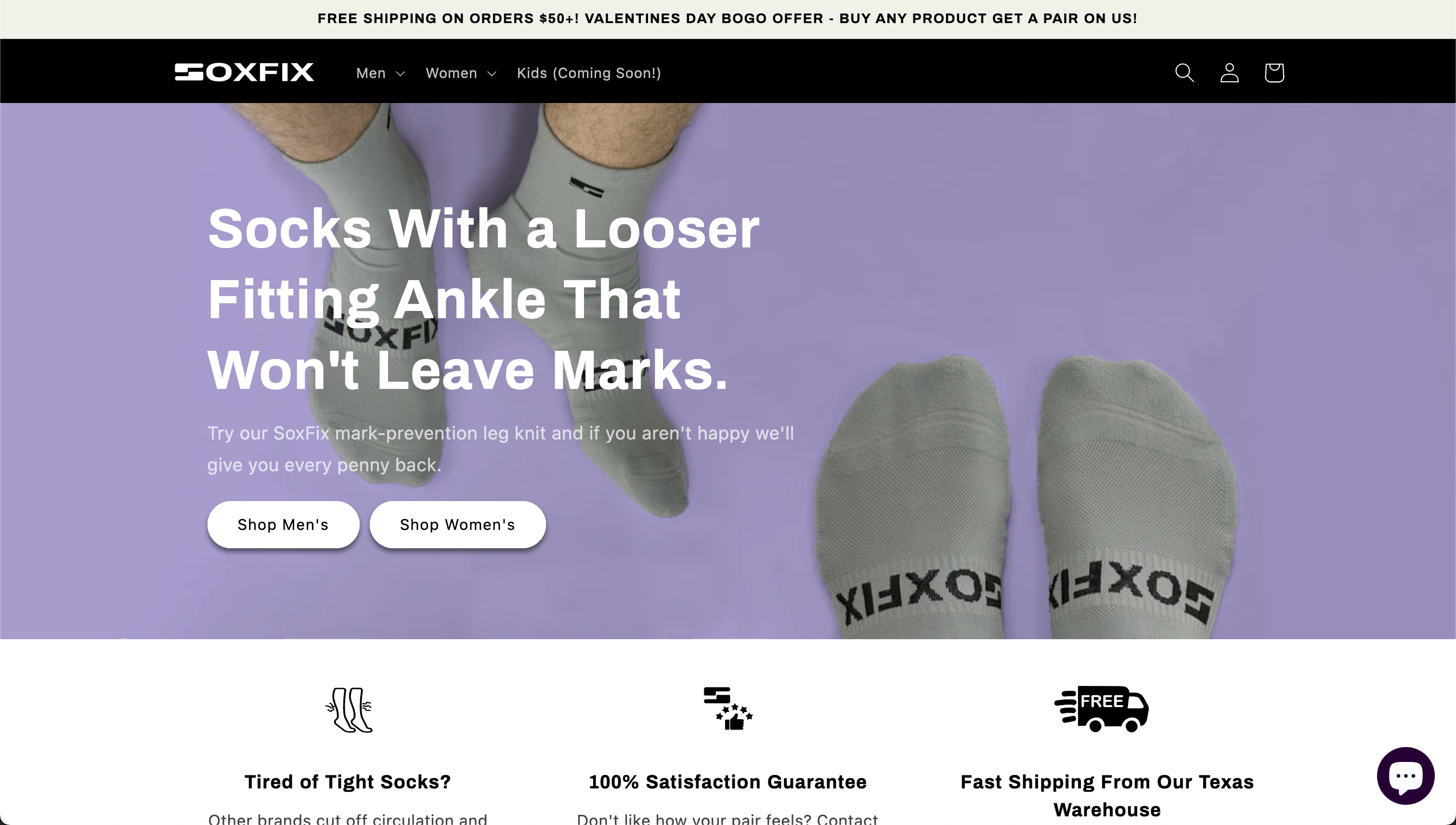Click the free shipping announcement banner
Screen dimensions: 1456x825
pyautogui.click(x=727, y=19)
